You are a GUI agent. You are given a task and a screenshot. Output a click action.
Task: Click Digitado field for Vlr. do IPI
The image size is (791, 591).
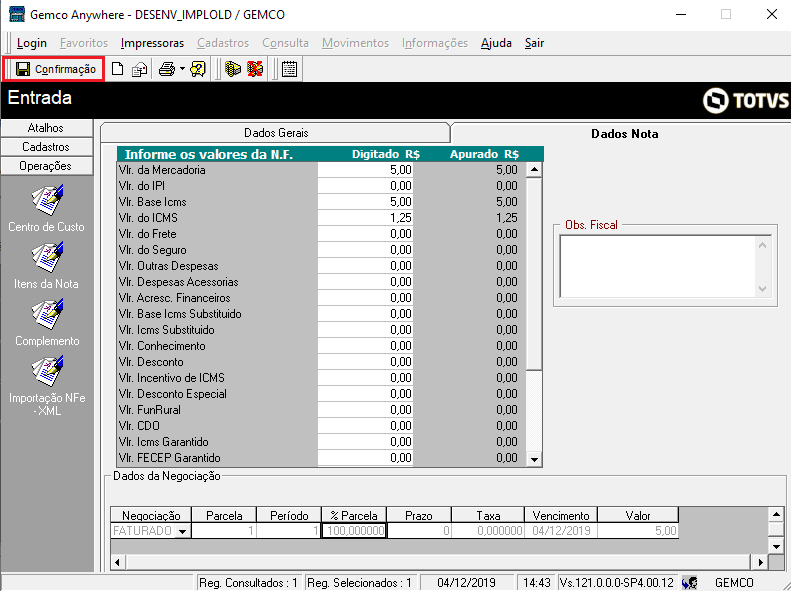tap(365, 186)
